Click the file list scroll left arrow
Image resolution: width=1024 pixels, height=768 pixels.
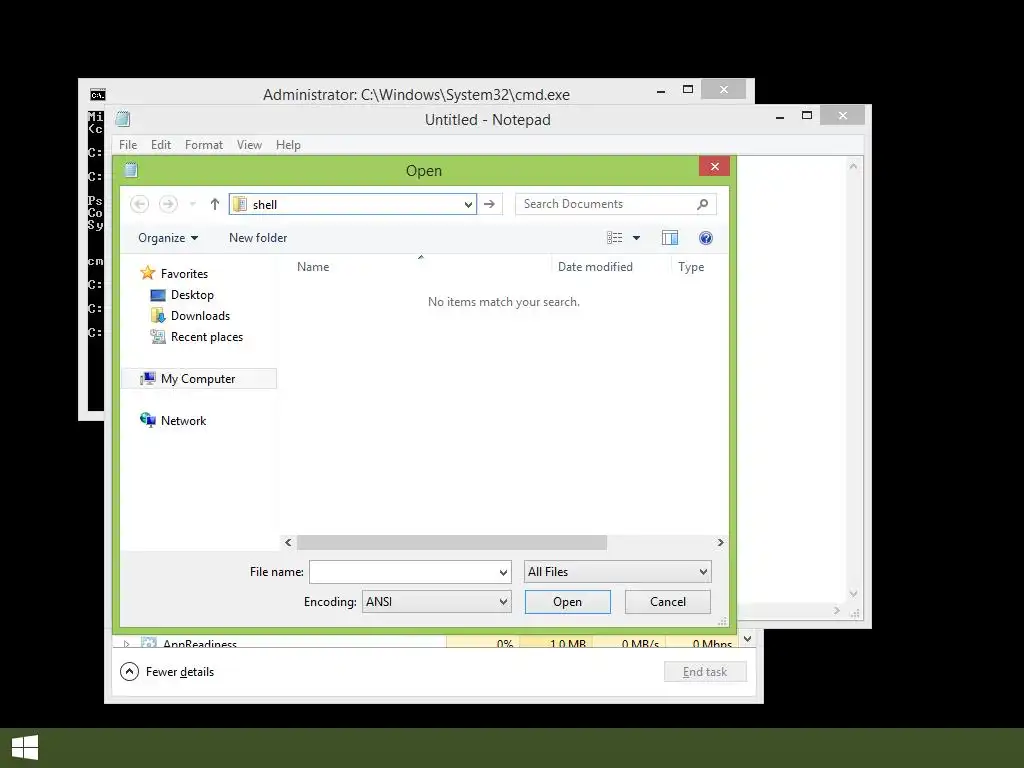[288, 543]
